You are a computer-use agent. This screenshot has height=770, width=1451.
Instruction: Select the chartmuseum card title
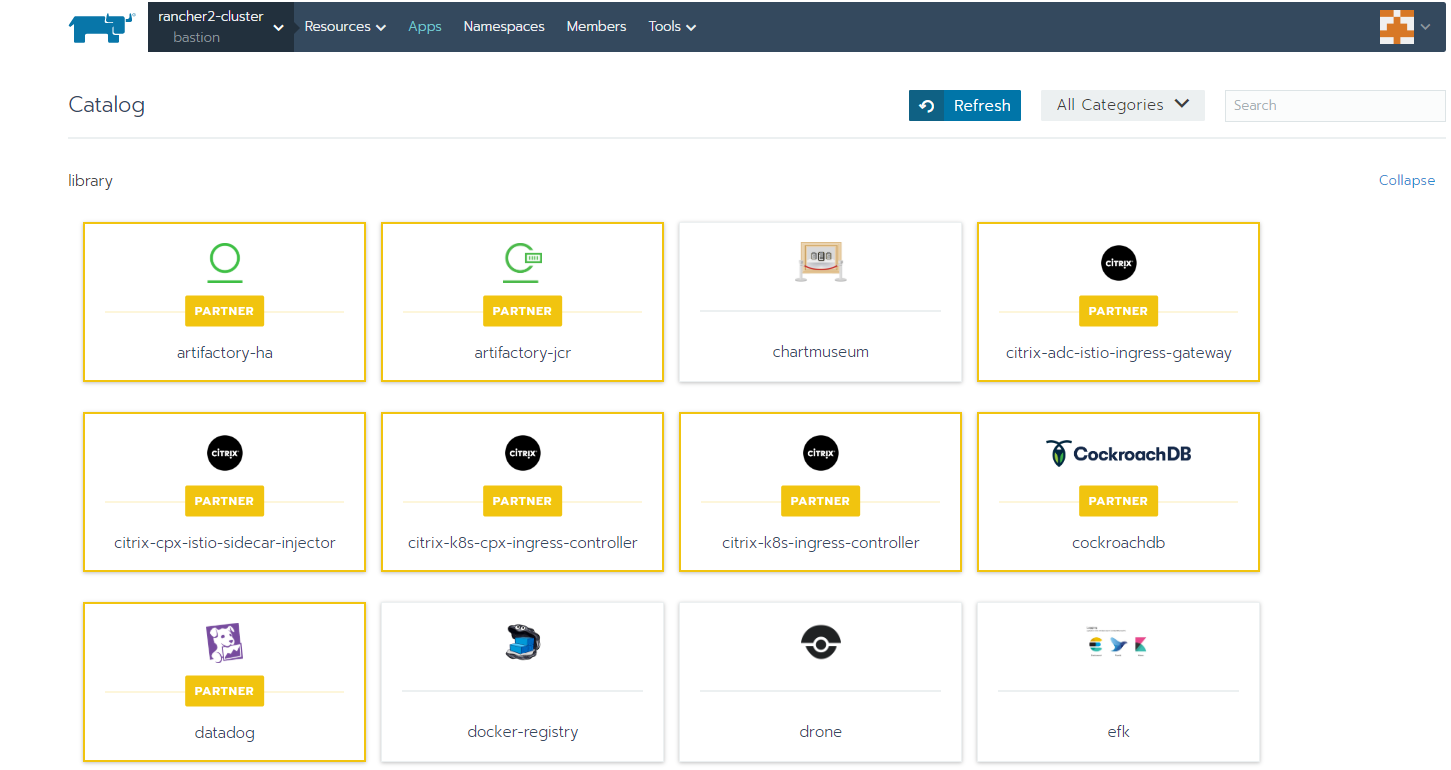click(x=821, y=352)
